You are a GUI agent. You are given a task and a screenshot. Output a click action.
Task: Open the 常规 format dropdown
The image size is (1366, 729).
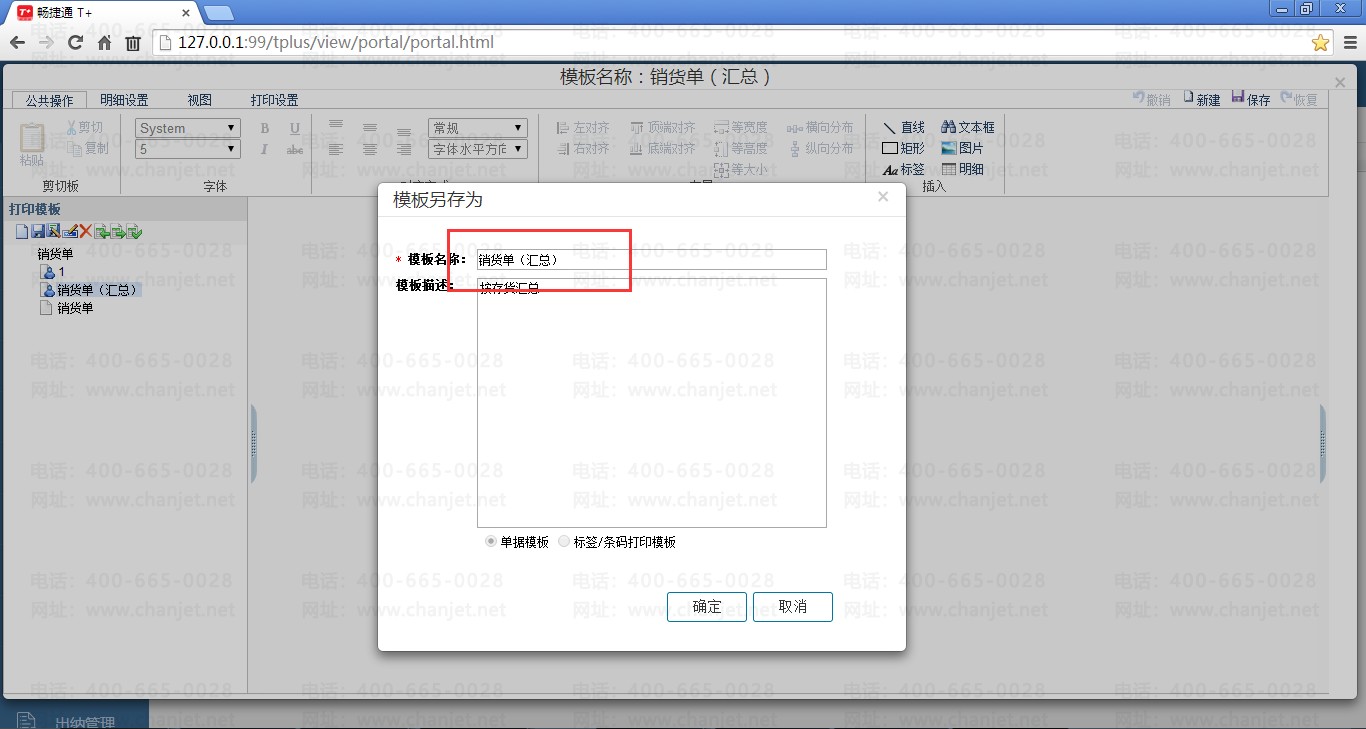(x=478, y=128)
